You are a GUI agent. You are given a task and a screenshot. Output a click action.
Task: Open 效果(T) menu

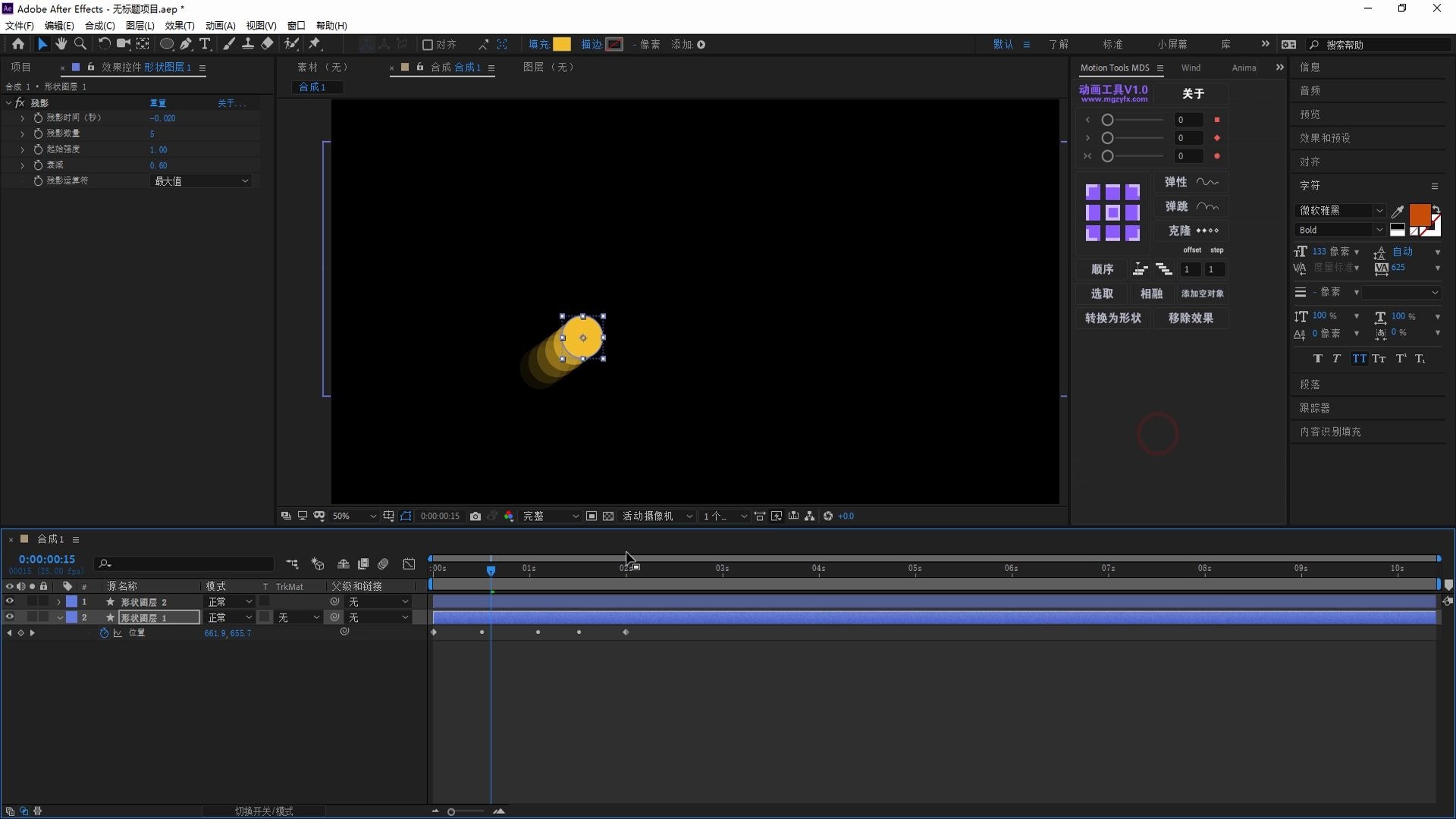(x=180, y=26)
